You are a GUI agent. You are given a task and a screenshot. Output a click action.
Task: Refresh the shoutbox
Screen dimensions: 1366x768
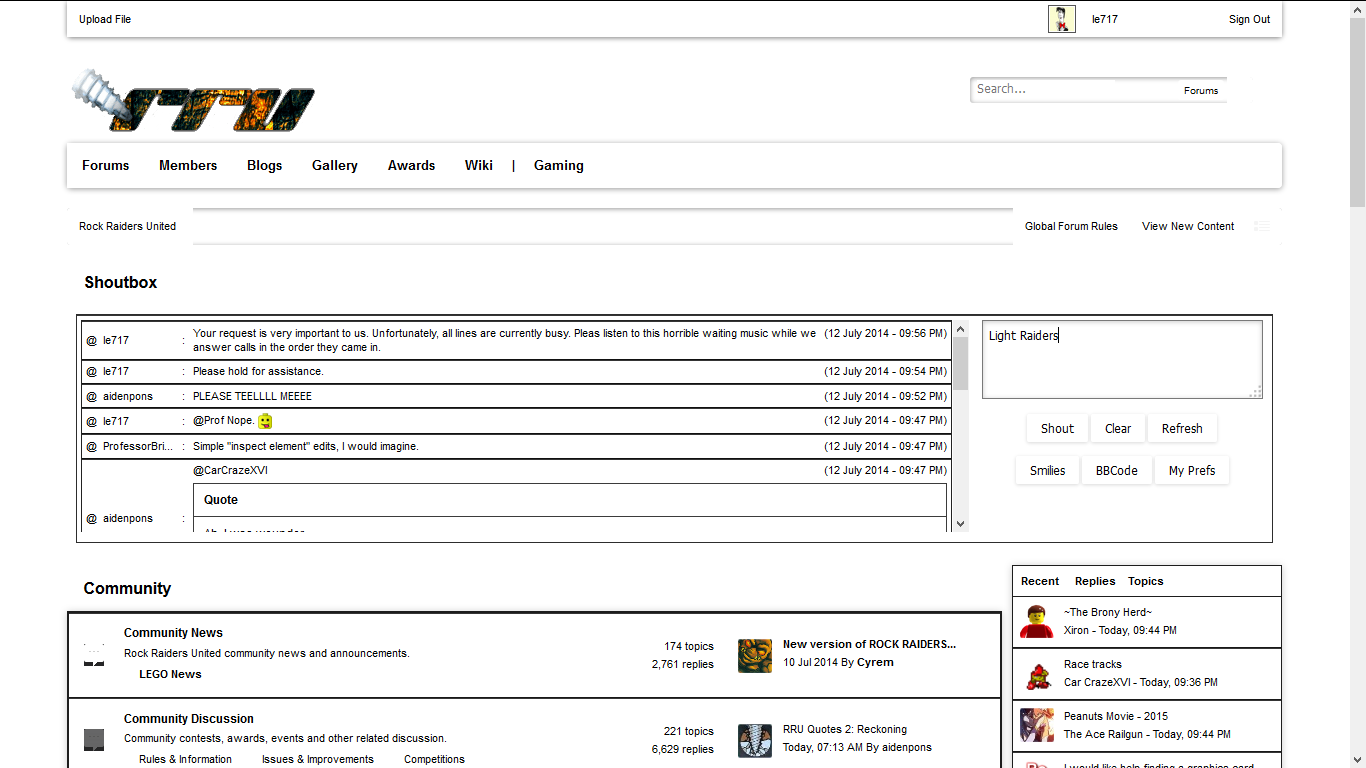coord(1182,429)
